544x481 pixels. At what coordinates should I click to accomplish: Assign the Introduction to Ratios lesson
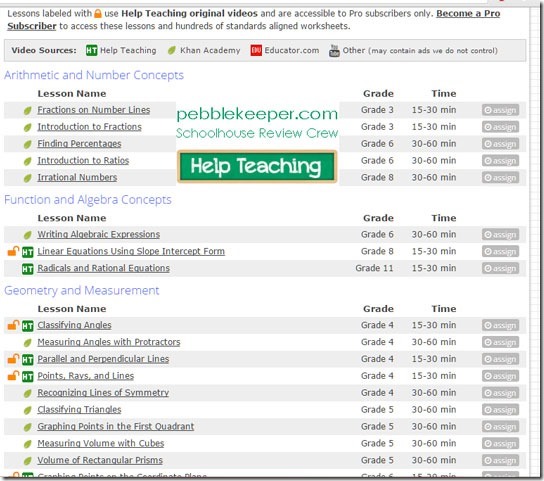click(x=500, y=161)
